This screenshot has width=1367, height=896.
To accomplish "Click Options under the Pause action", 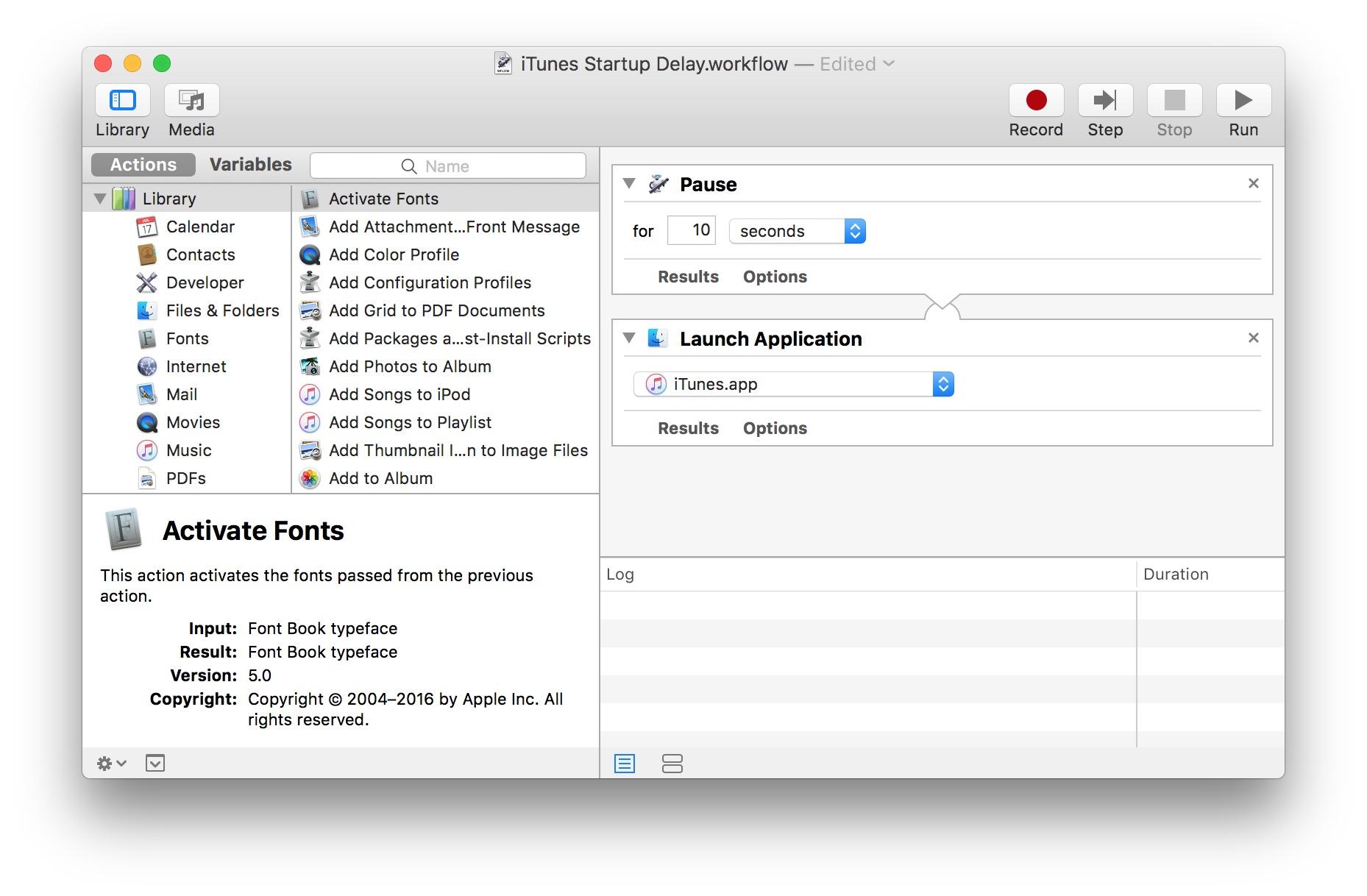I will point(774,277).
